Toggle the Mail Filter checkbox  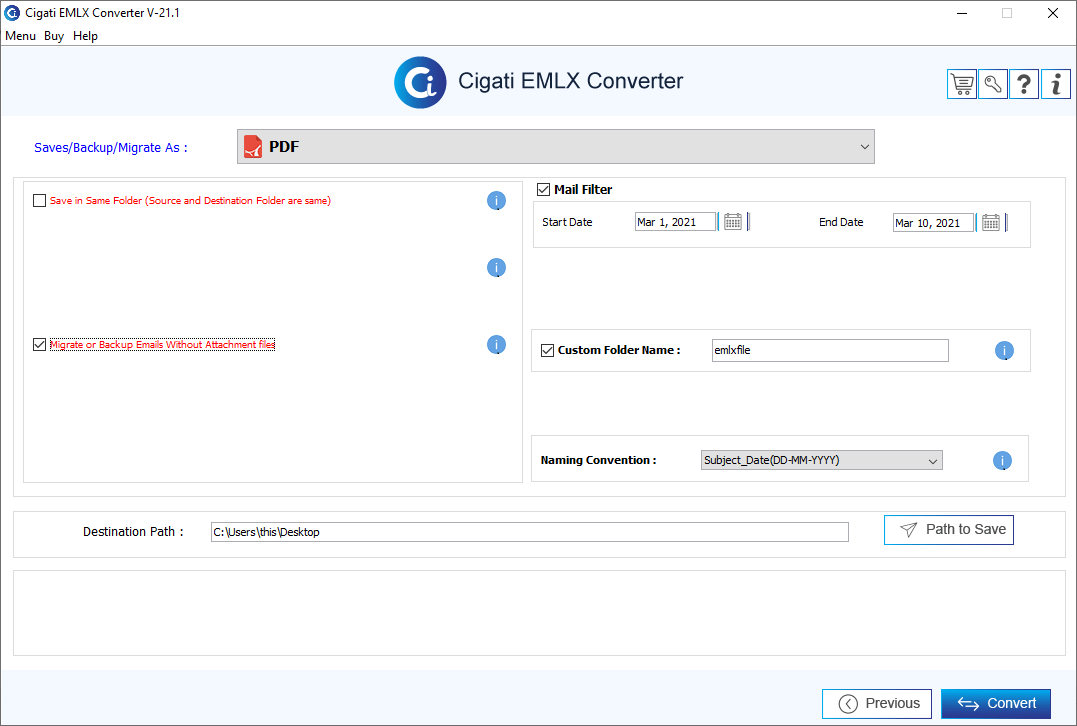pyautogui.click(x=543, y=190)
